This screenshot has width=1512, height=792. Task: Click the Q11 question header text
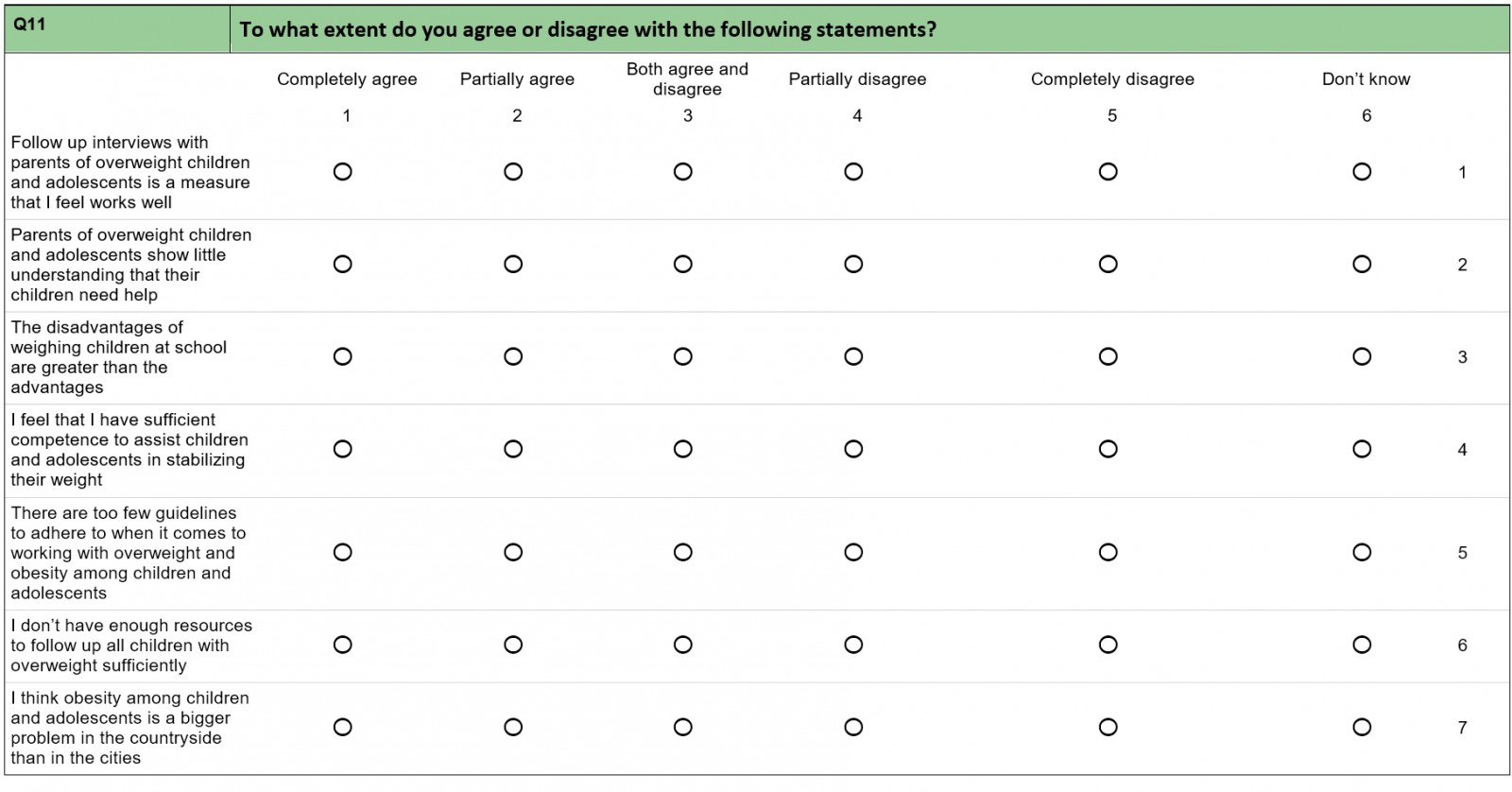[x=587, y=29]
